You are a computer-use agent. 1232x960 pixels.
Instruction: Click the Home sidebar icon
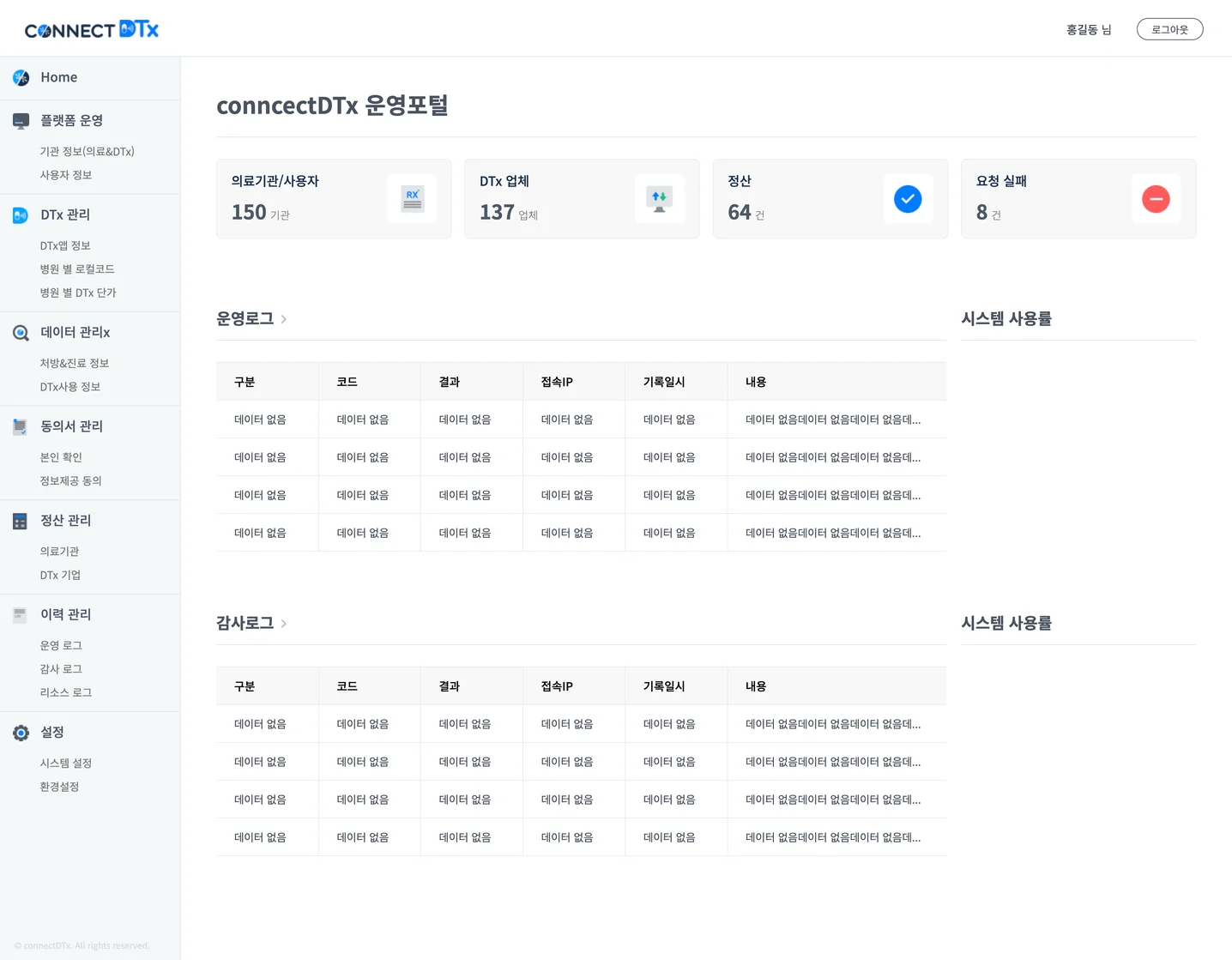pyautogui.click(x=21, y=78)
